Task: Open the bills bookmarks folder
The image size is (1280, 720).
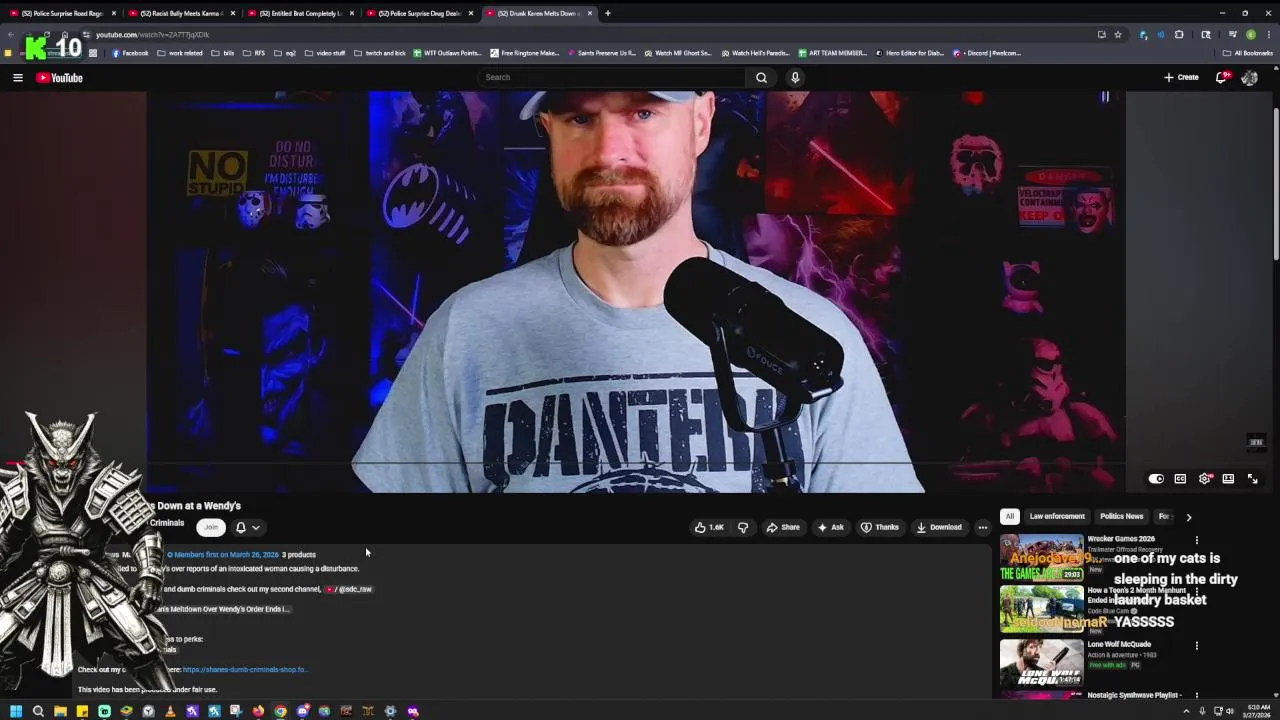Action: 222,53
